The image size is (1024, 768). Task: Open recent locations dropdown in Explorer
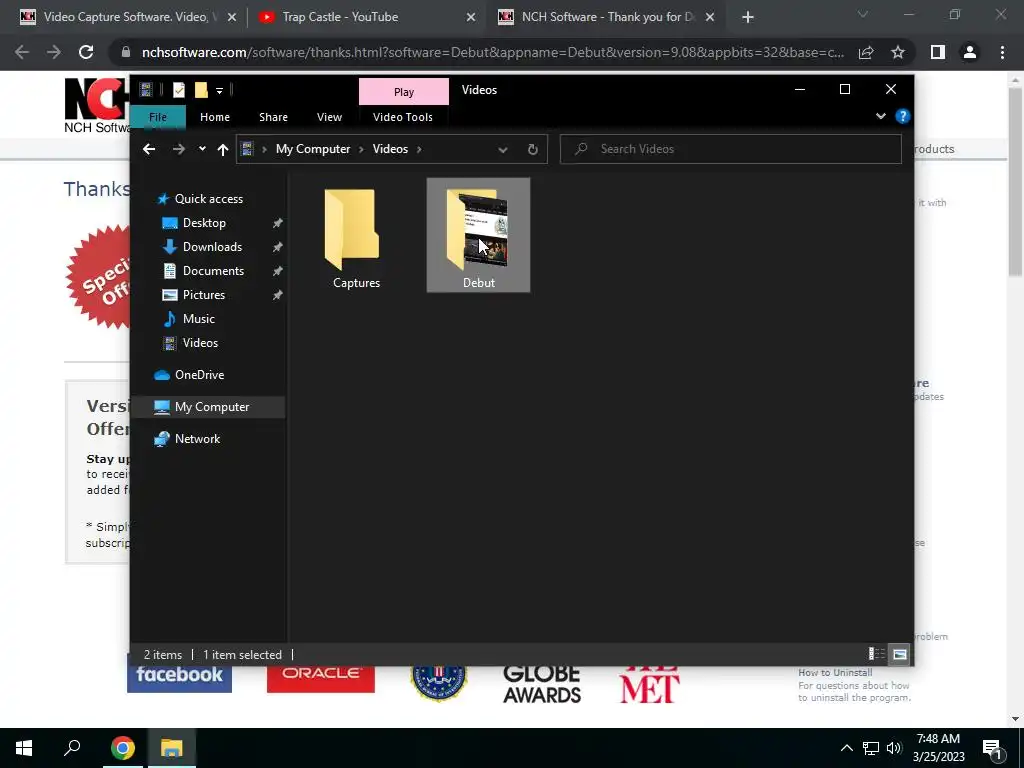point(202,149)
